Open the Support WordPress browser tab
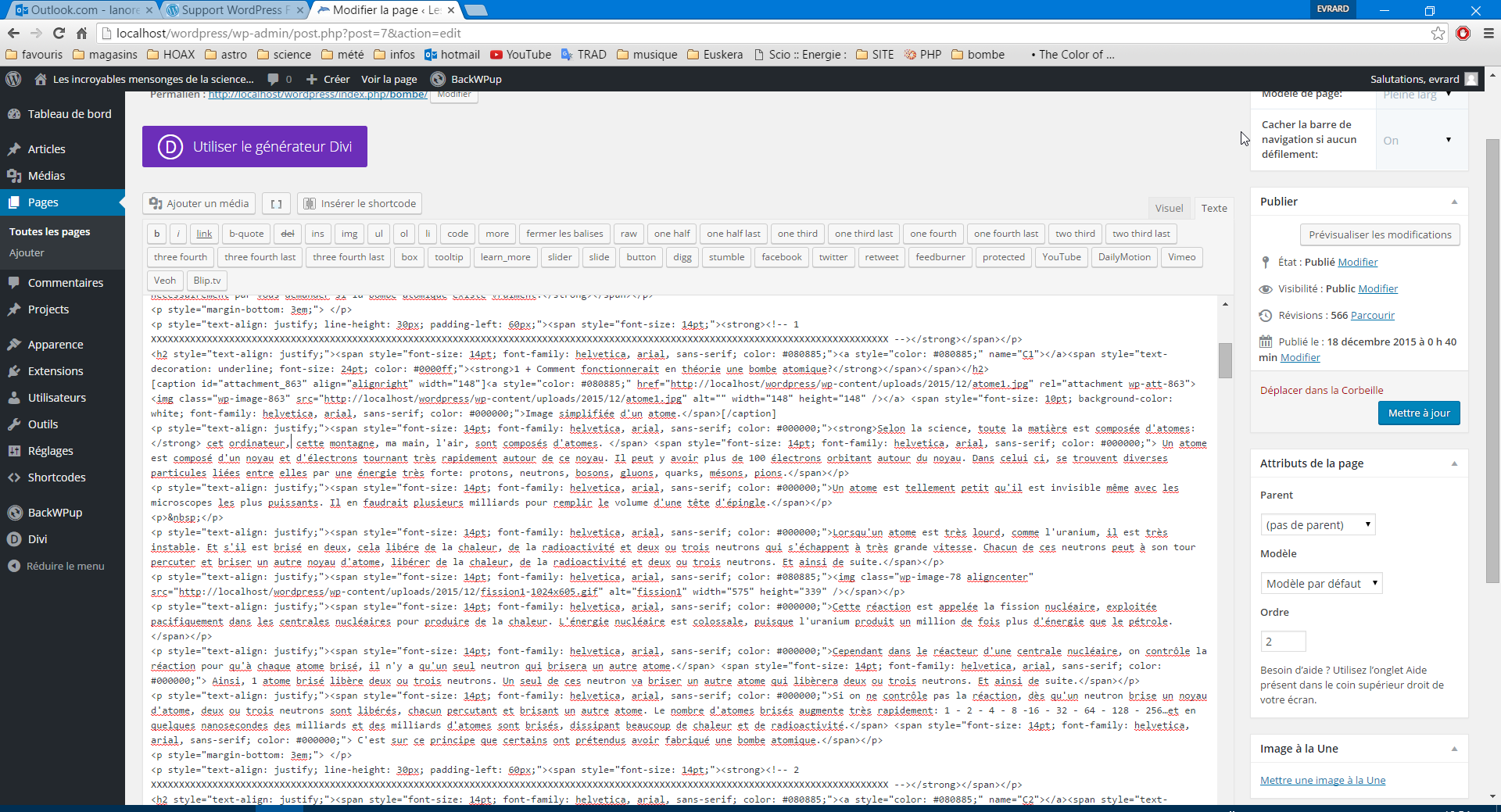 (x=235, y=10)
